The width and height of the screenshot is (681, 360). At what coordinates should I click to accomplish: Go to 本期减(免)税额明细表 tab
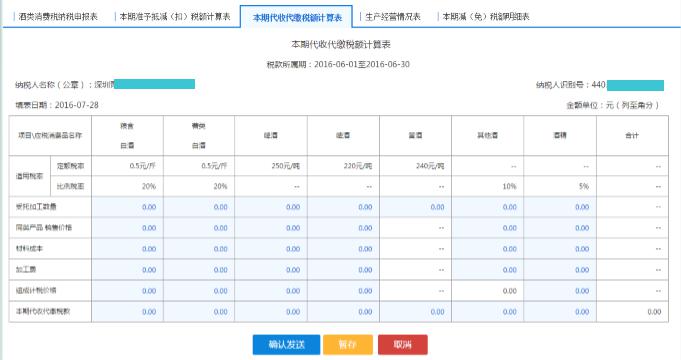point(486,17)
